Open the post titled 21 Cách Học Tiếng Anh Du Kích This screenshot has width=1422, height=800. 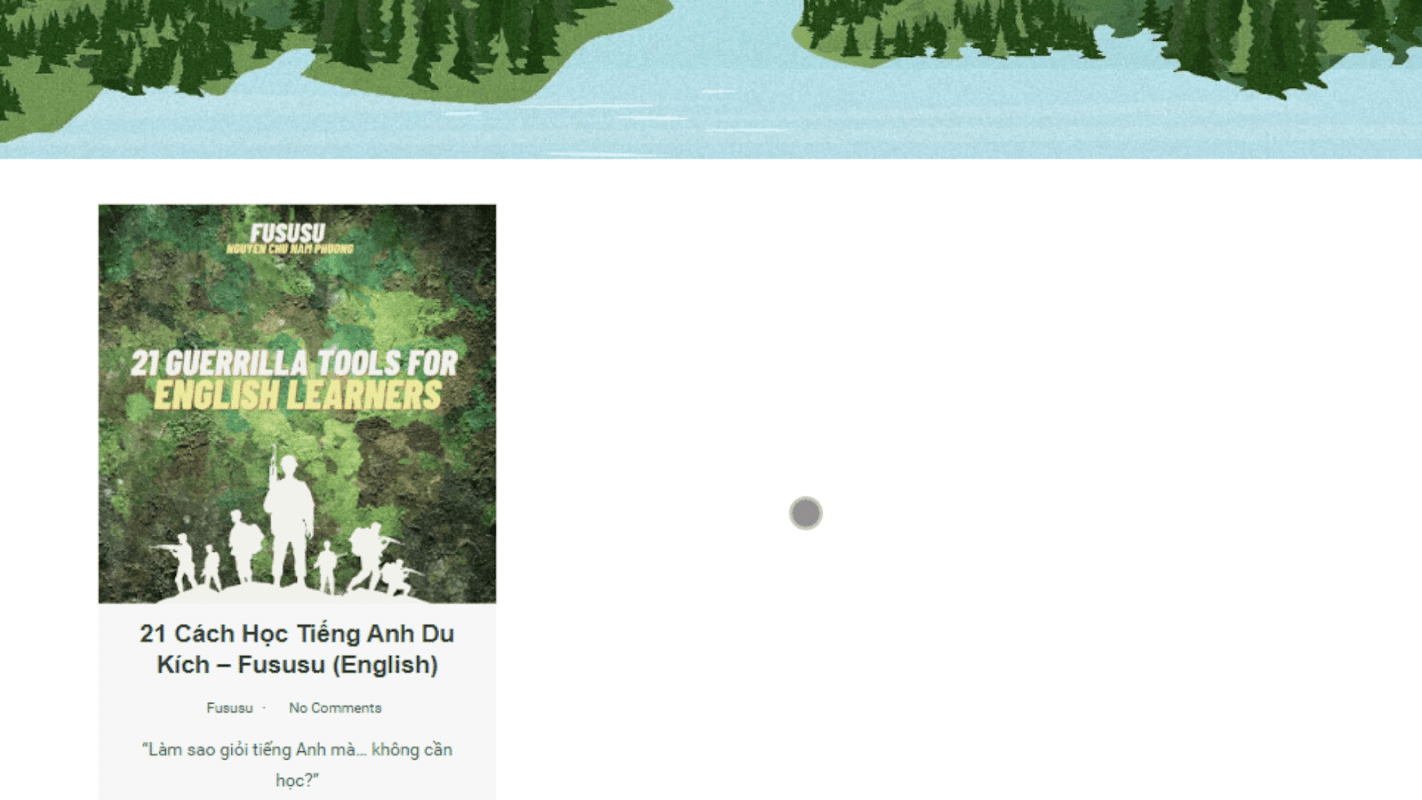pos(297,649)
